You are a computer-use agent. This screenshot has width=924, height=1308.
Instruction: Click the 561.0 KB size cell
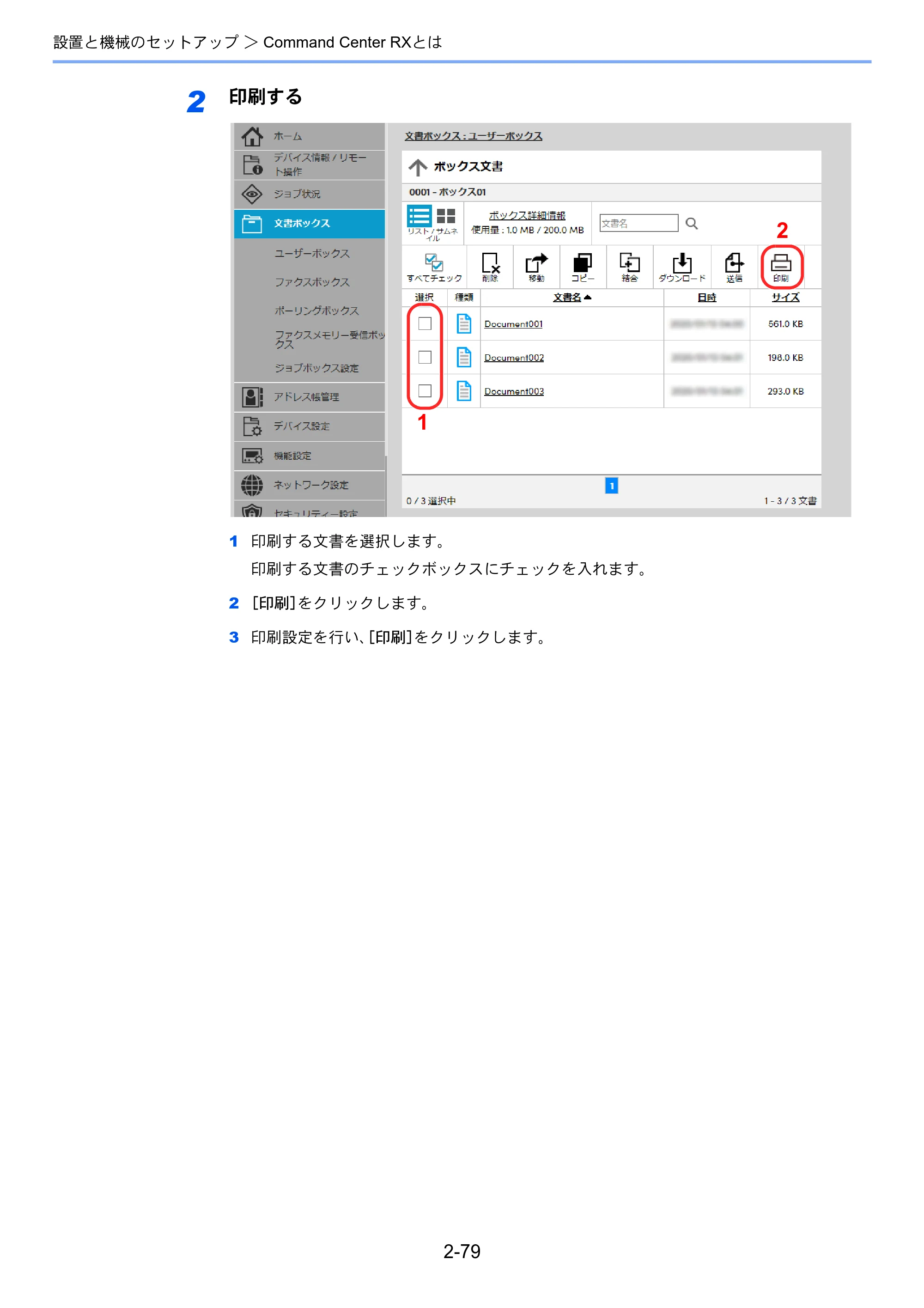click(785, 324)
